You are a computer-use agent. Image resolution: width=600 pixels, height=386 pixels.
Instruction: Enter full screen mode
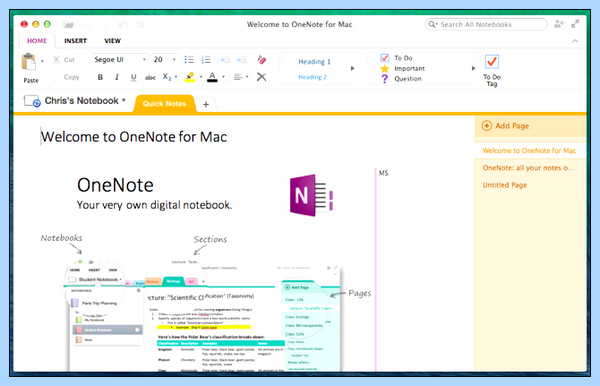click(x=575, y=24)
